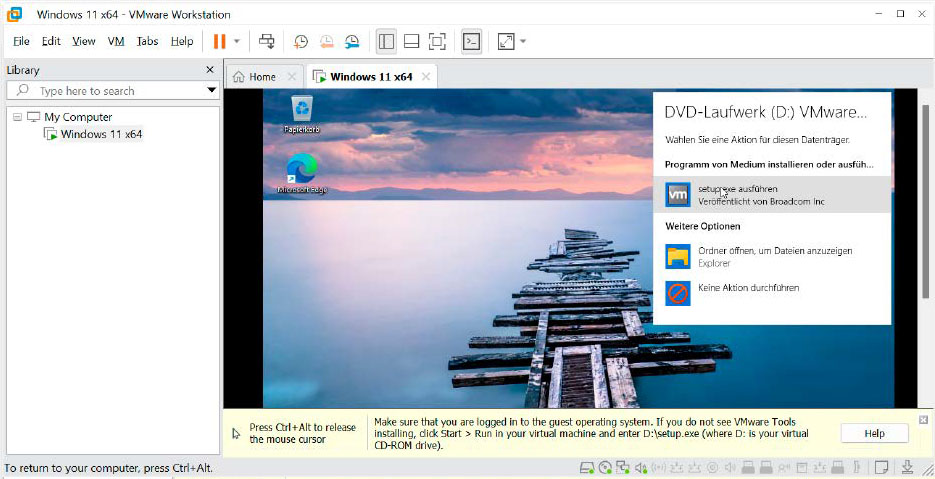Screen dimensions: 935x479
Task: Open the Library search dropdown arrow
Action: (x=211, y=91)
